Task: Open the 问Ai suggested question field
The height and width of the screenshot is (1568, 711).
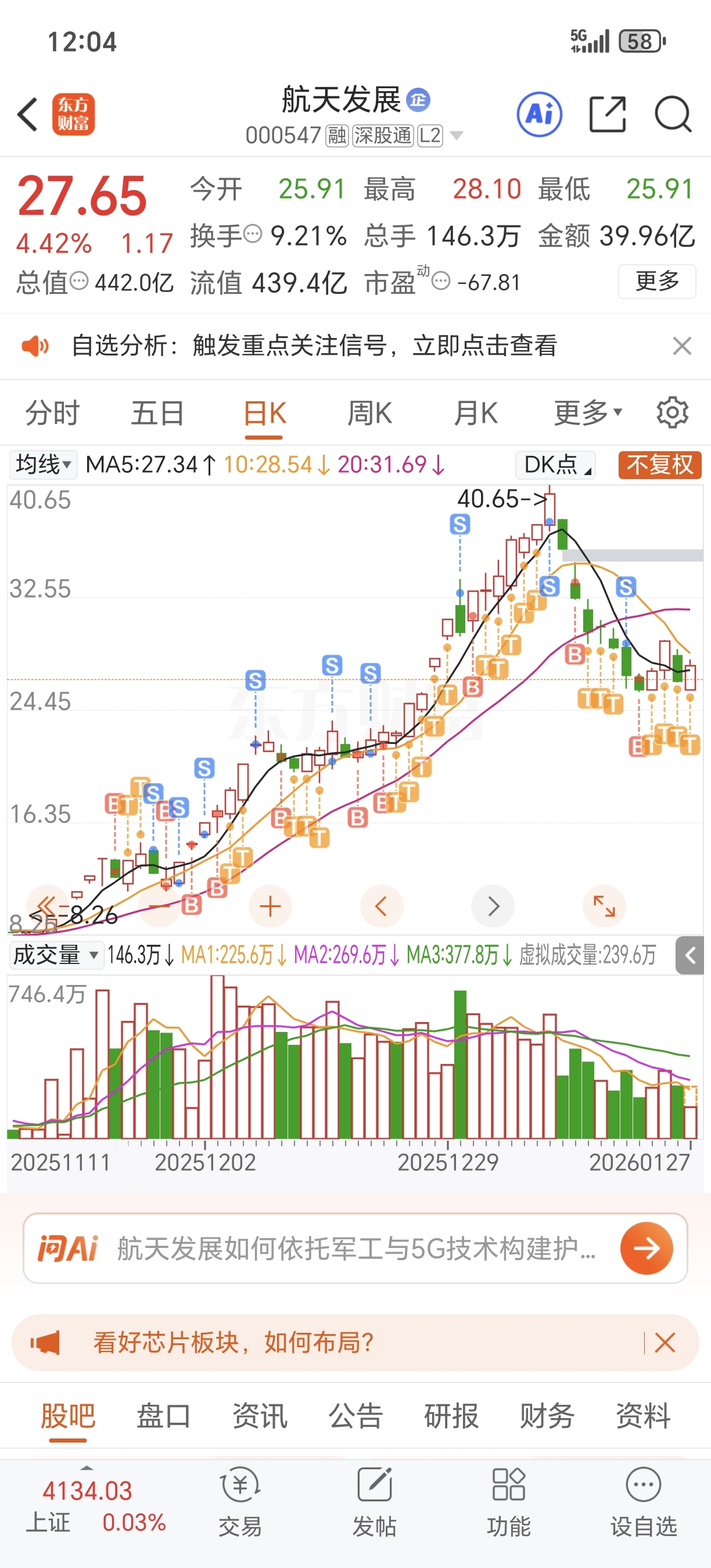Action: (x=355, y=1248)
